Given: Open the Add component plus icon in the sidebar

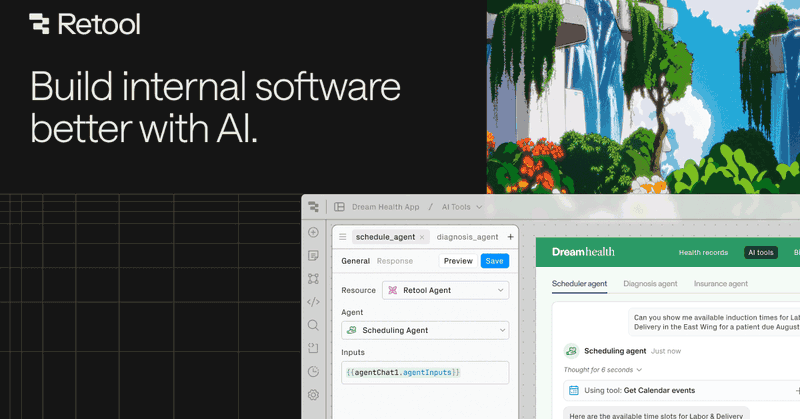Looking at the screenshot, I should (x=313, y=232).
